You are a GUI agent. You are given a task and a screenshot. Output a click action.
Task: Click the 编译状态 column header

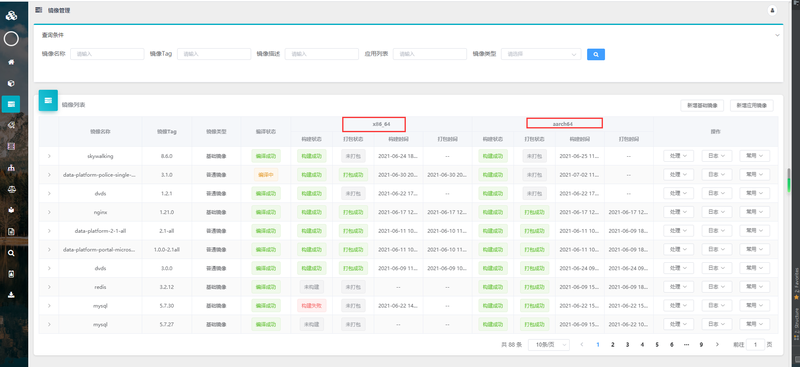(266, 131)
